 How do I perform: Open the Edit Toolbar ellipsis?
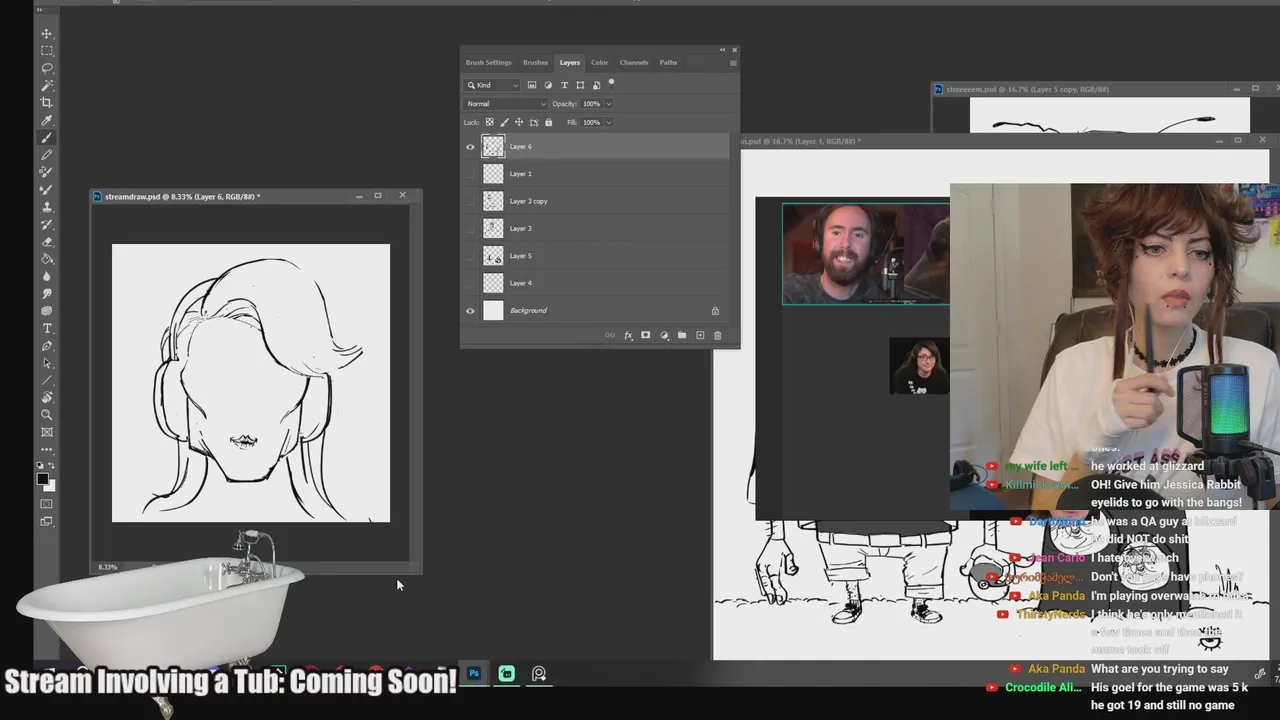(47, 449)
